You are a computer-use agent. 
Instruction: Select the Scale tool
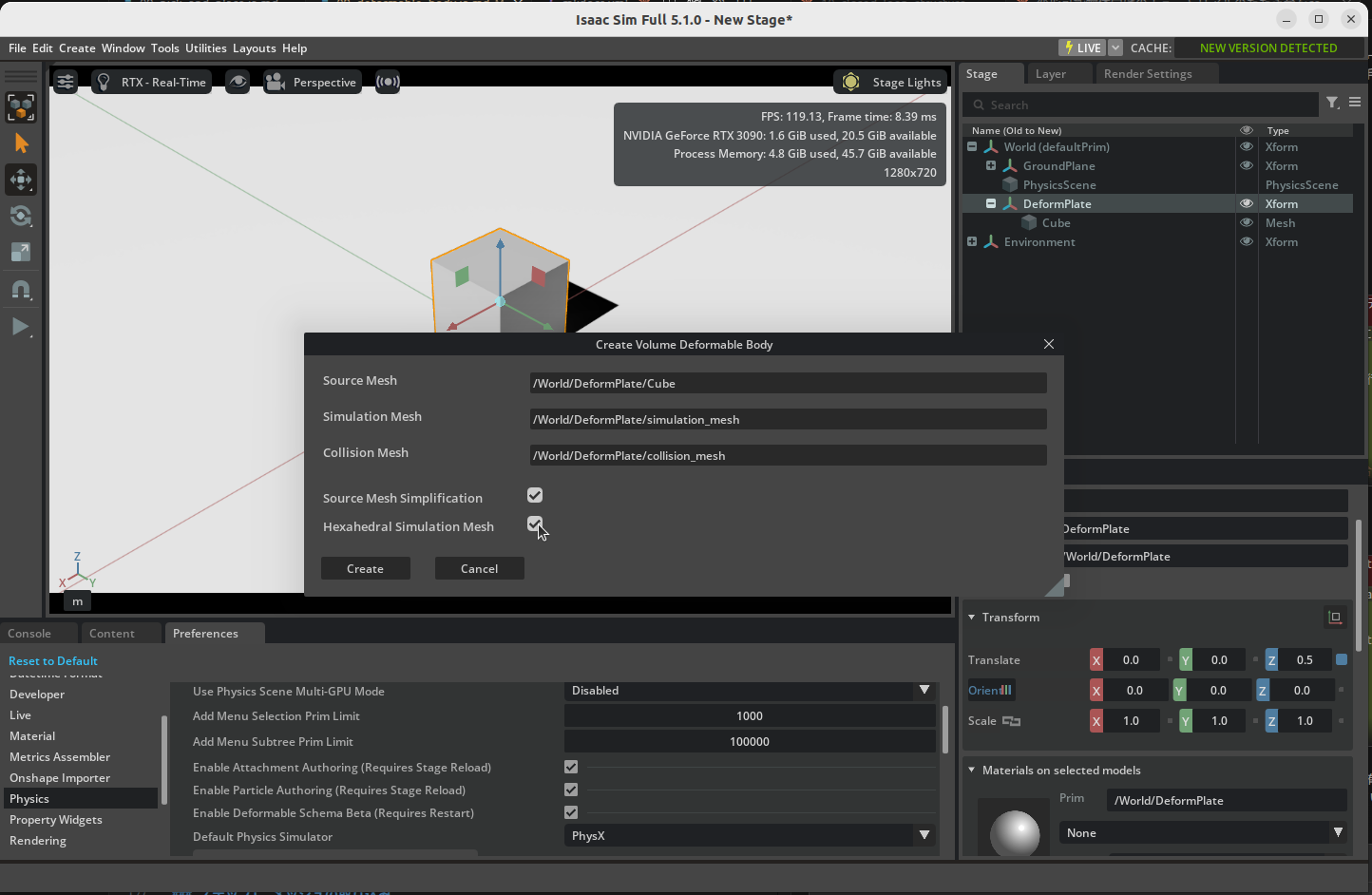point(20,252)
